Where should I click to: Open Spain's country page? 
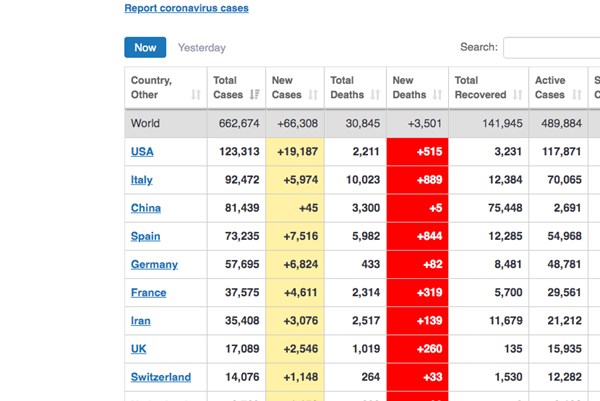[x=146, y=237]
